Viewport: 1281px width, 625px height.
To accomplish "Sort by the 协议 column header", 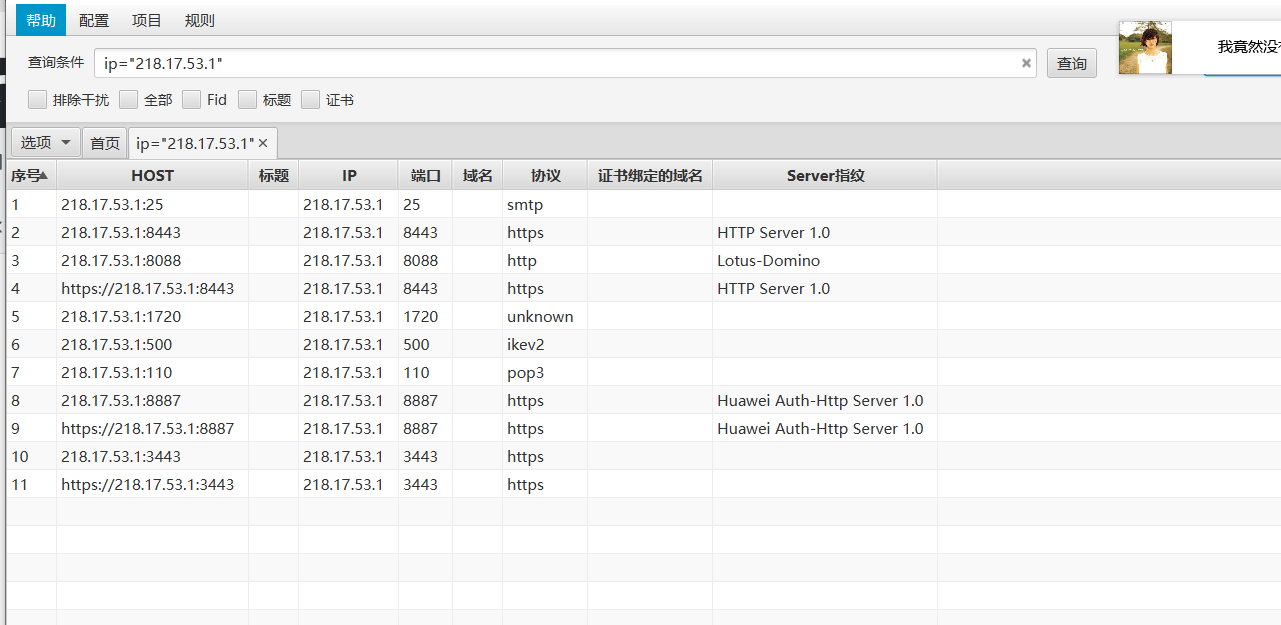I will 545,176.
